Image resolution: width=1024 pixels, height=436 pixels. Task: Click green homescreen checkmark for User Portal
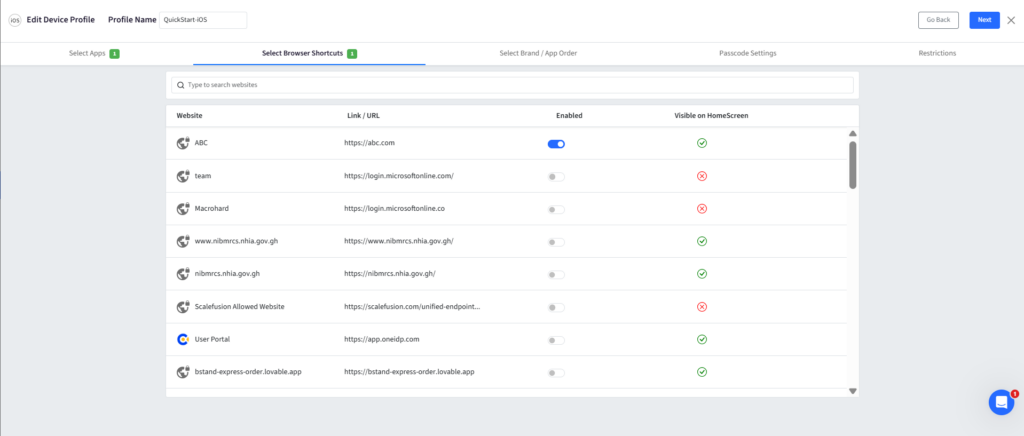pos(702,339)
